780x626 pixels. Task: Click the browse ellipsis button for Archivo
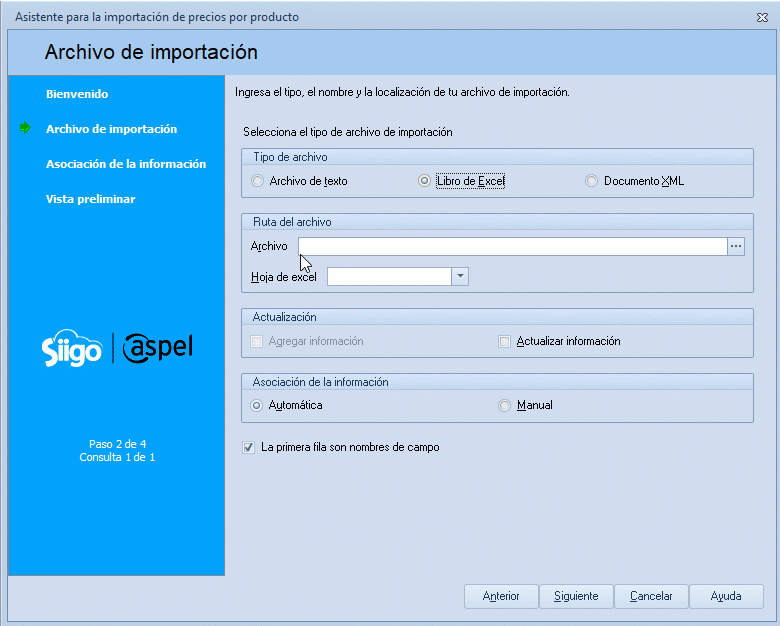click(x=736, y=246)
